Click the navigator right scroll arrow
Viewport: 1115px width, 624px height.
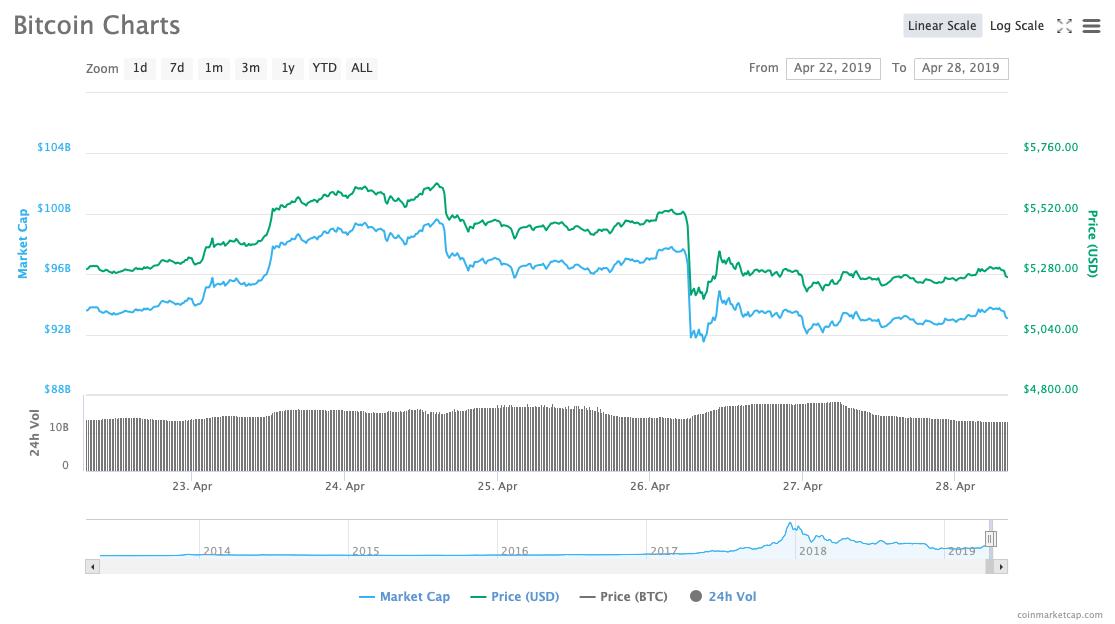(1001, 566)
